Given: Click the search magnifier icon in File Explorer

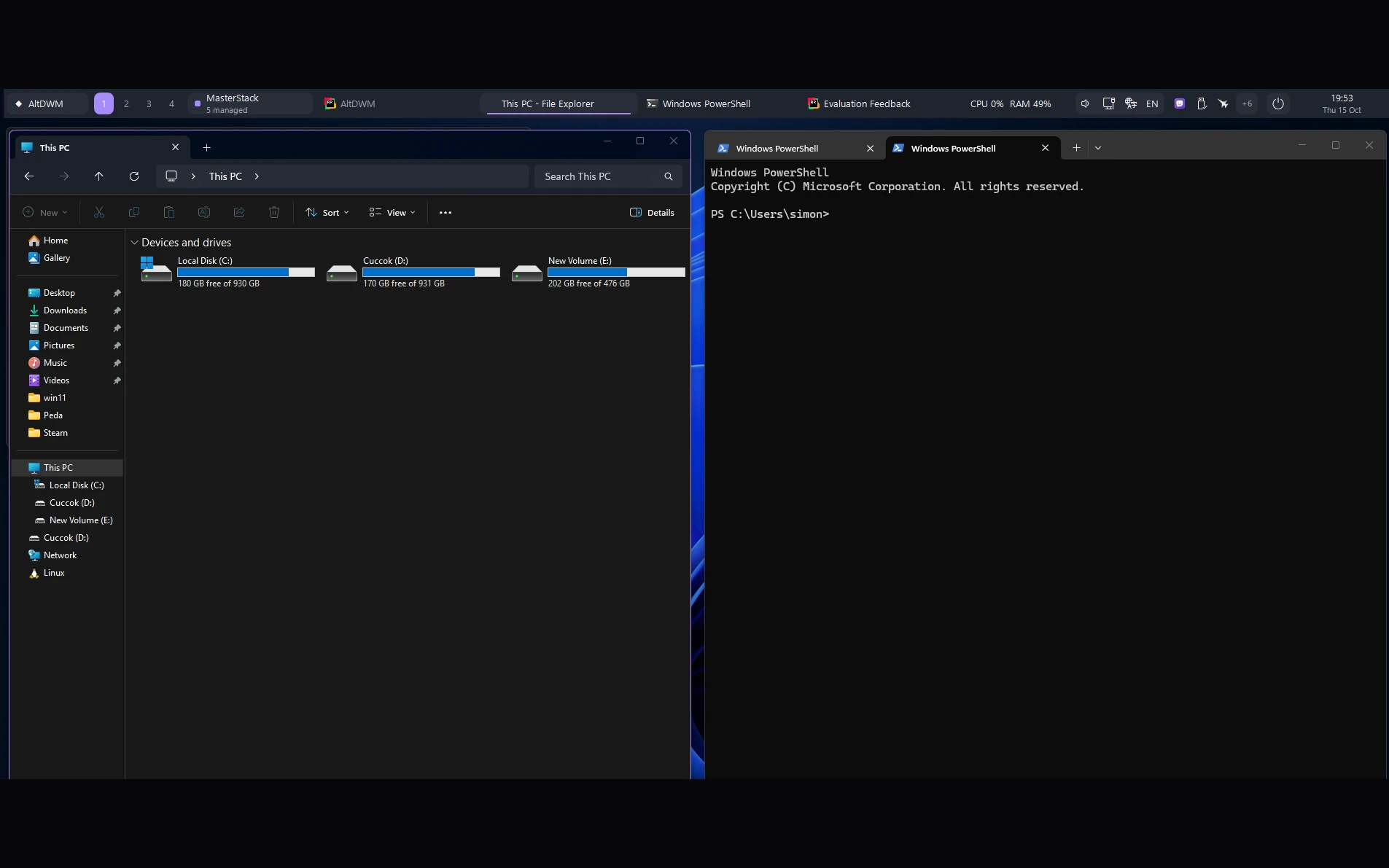Looking at the screenshot, I should (668, 176).
